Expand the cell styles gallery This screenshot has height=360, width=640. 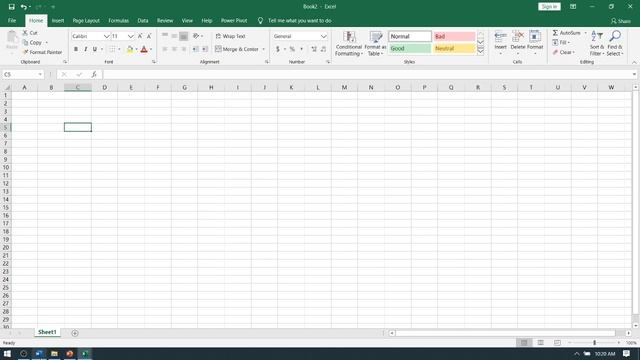click(480, 52)
